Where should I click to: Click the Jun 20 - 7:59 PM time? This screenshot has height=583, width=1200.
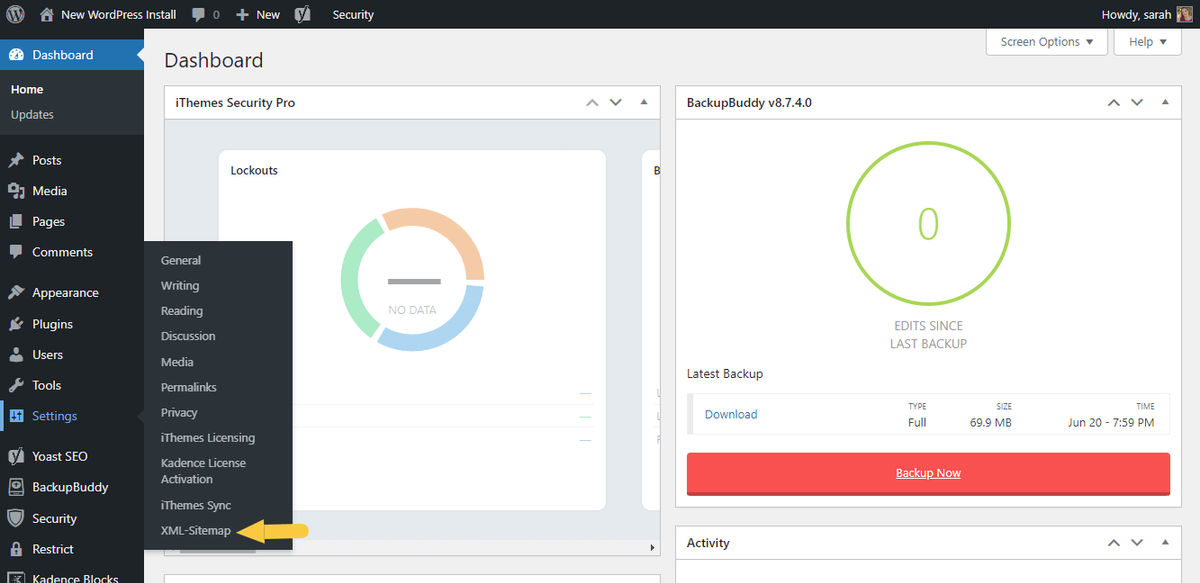pos(1111,423)
